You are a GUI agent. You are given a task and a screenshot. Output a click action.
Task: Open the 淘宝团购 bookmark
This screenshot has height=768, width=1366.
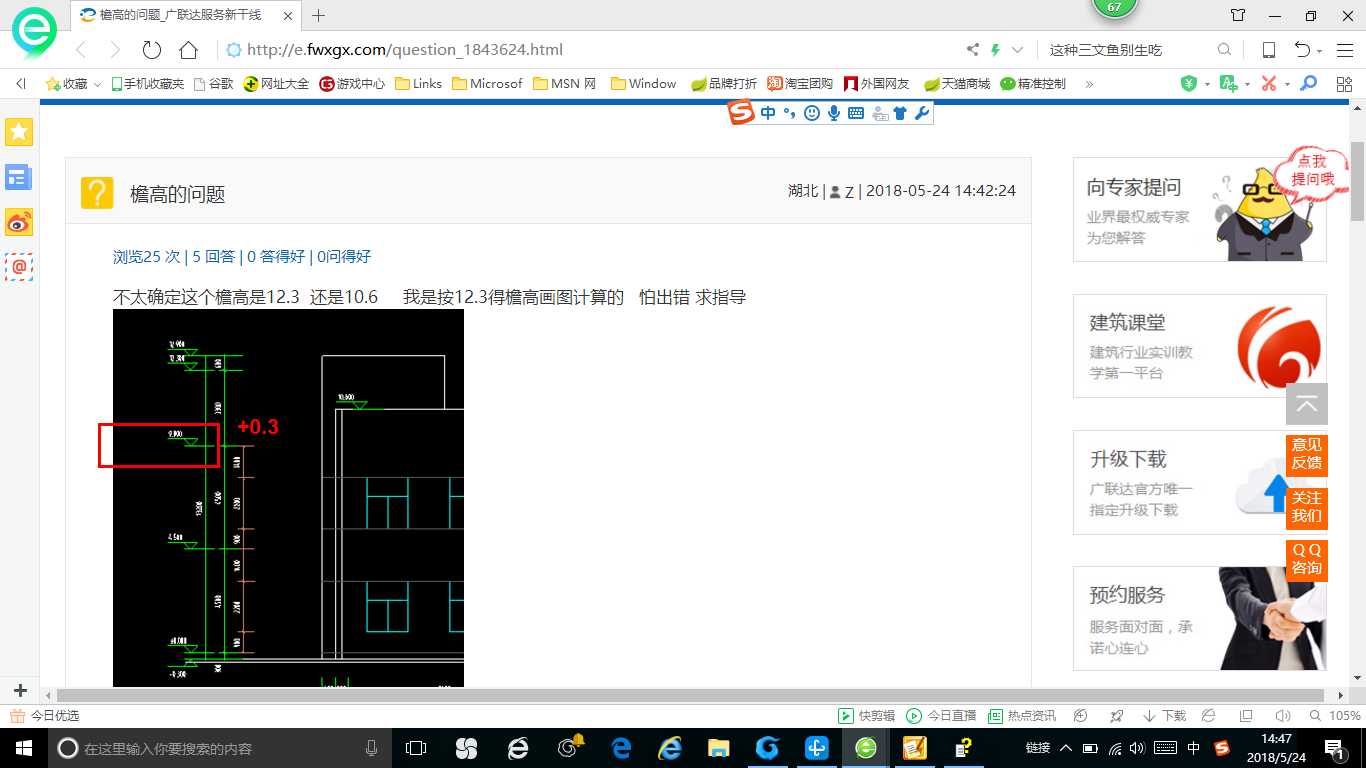coord(800,84)
